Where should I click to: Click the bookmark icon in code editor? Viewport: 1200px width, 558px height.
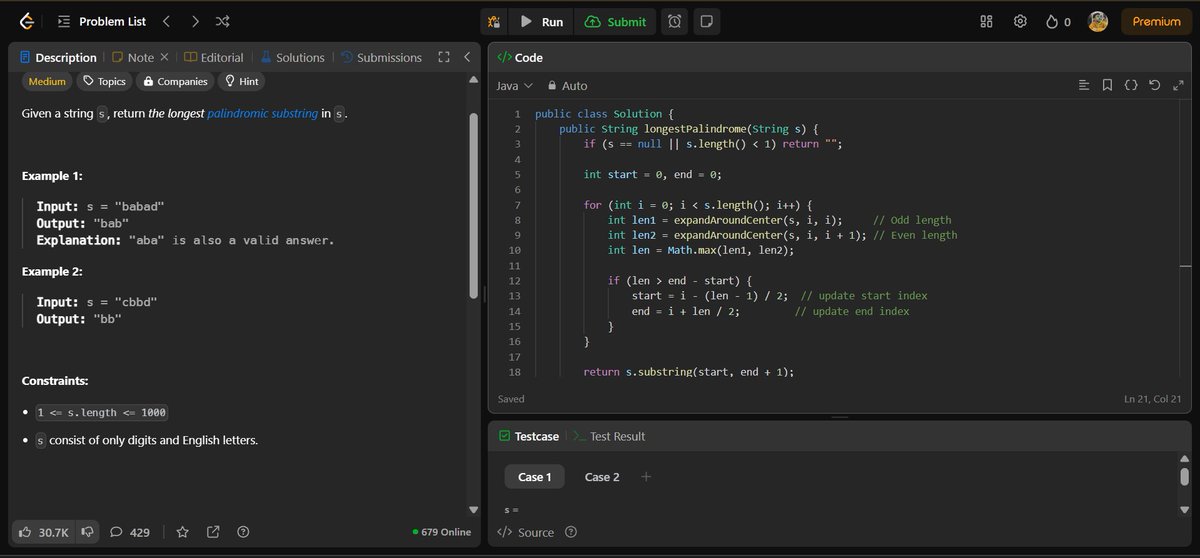1107,86
